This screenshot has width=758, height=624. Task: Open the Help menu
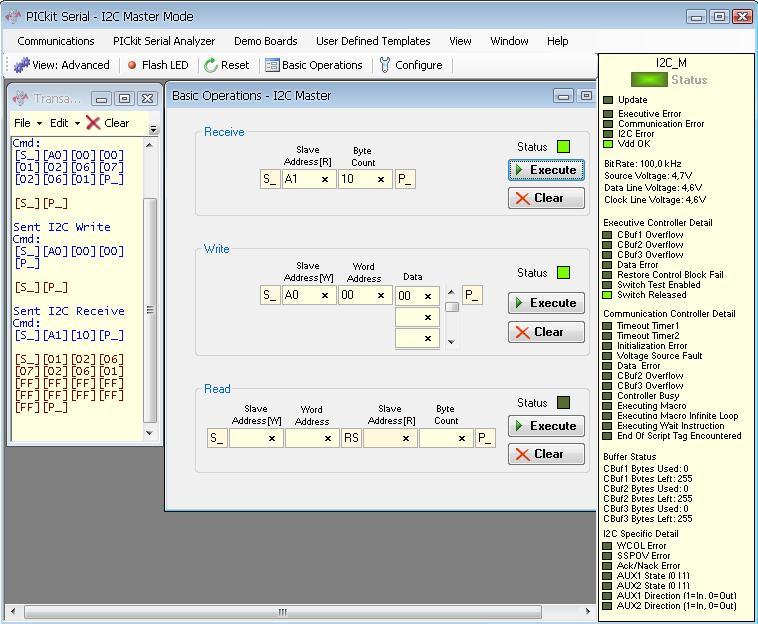pyautogui.click(x=557, y=41)
